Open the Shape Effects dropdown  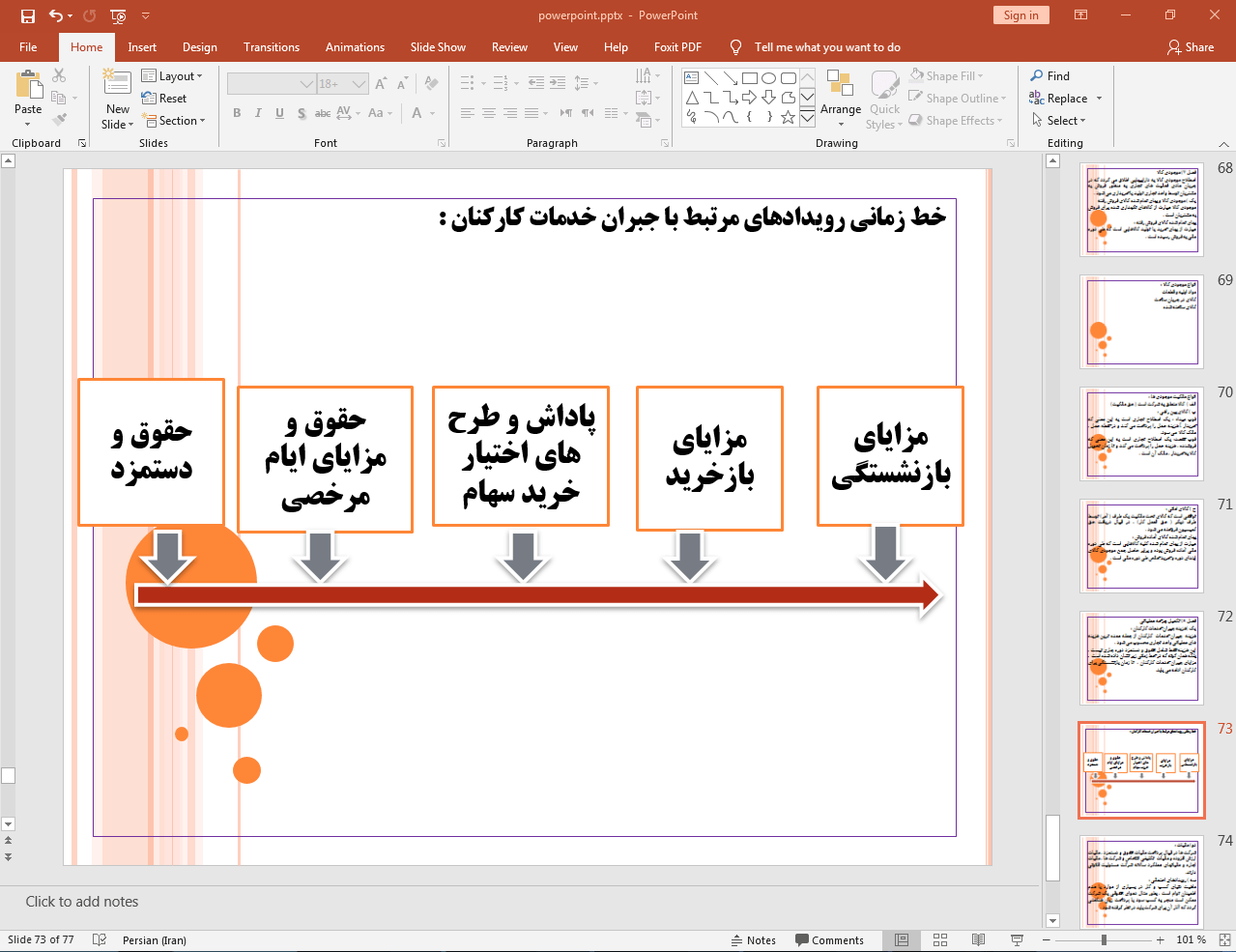point(956,121)
